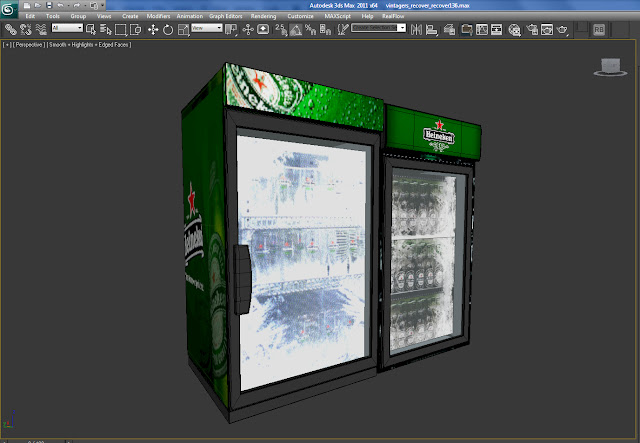Open the 3ds Max application button menu
Image resolution: width=640 pixels, height=443 pixels.
click(9, 10)
